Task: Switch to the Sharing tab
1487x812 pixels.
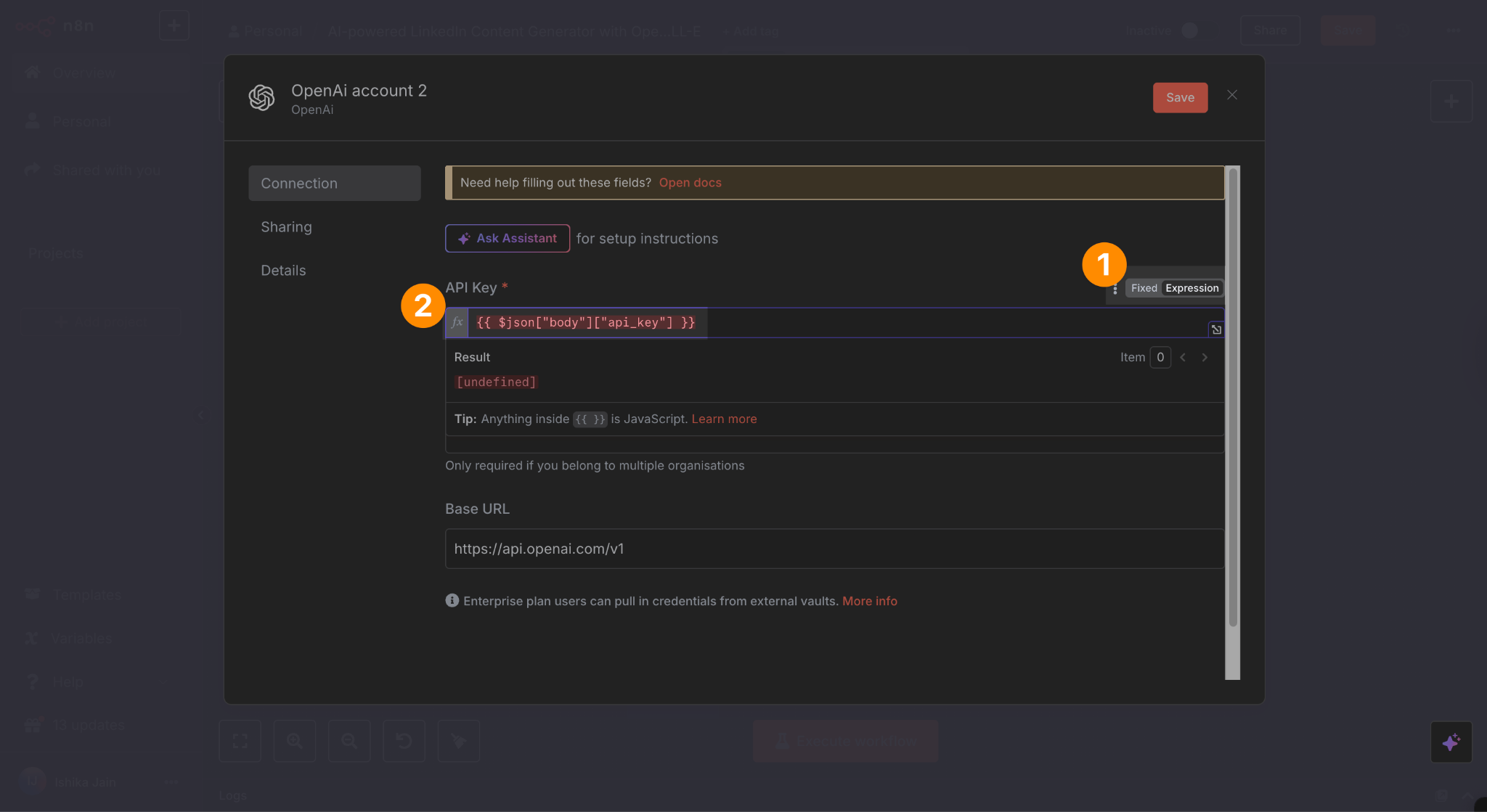Action: point(286,226)
